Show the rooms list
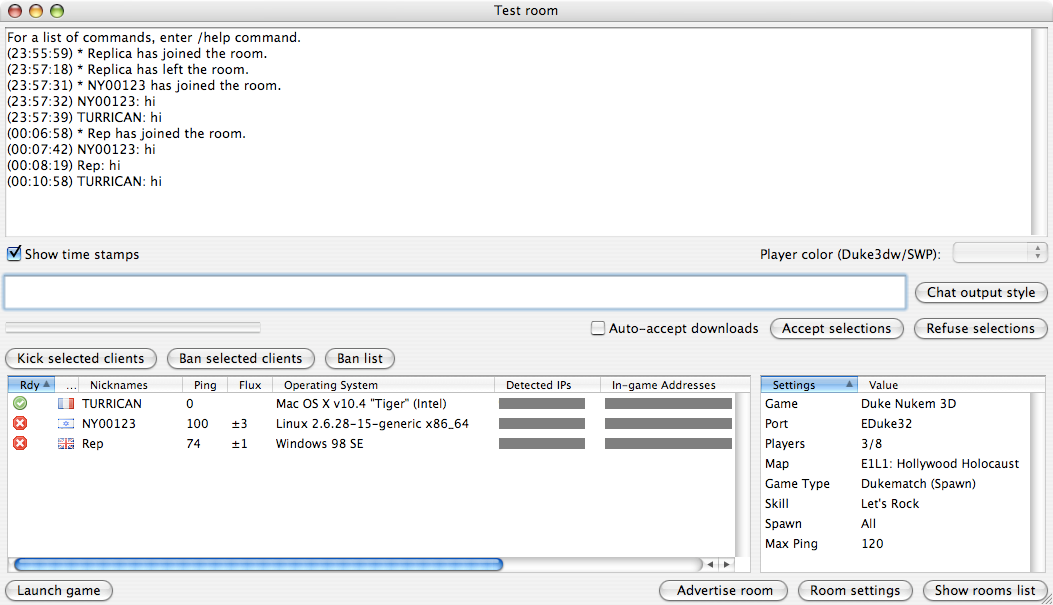The image size is (1053, 605). [985, 590]
